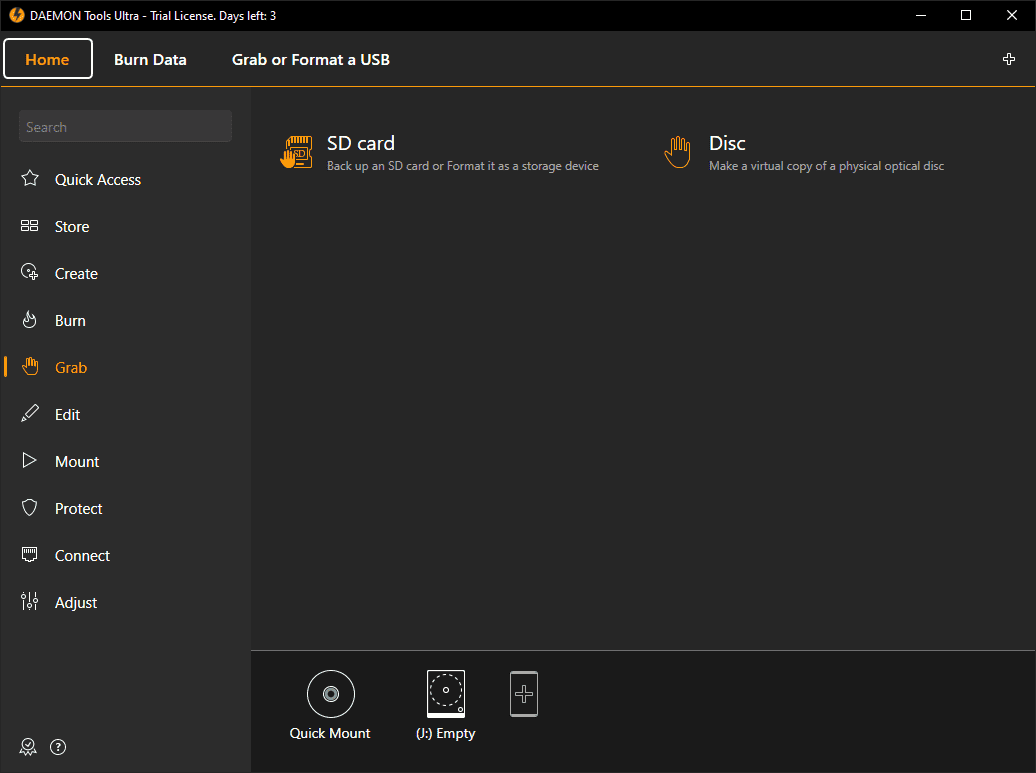Click the Search input field
Screen dimensions: 1036x773
pos(126,126)
